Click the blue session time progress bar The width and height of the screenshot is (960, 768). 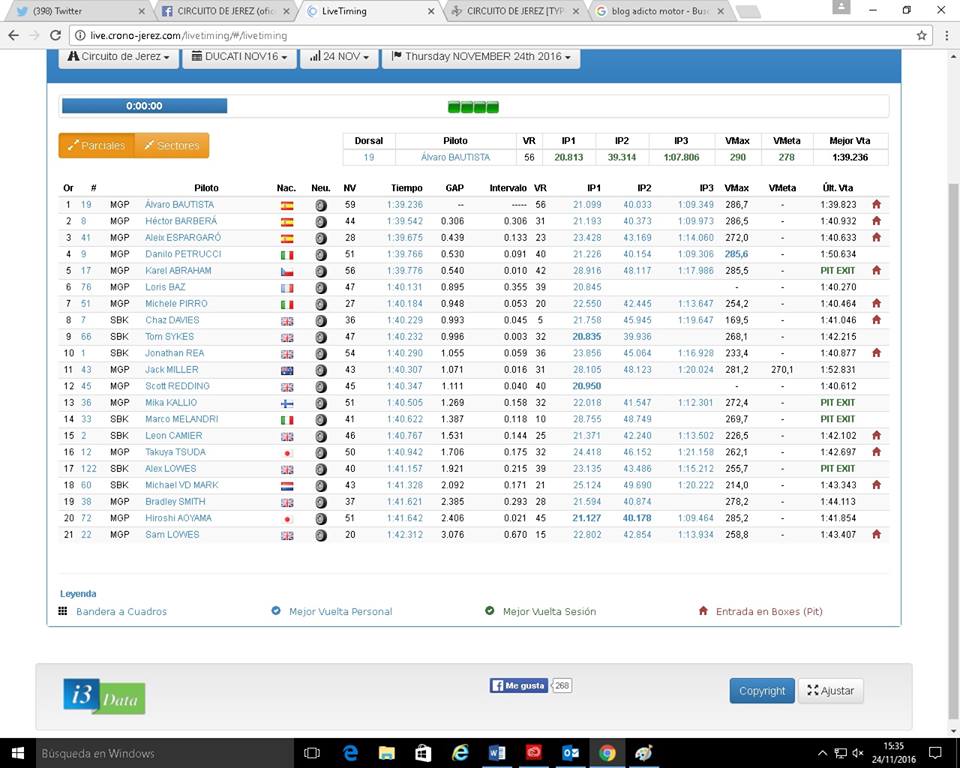[x=144, y=106]
